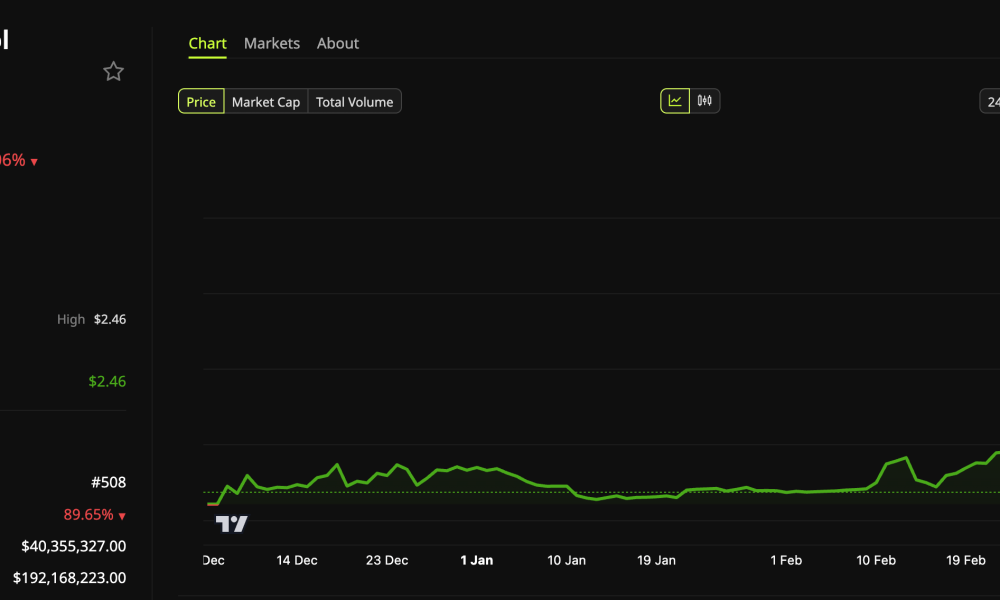
Task: Click the #508 rank value
Action: click(108, 482)
